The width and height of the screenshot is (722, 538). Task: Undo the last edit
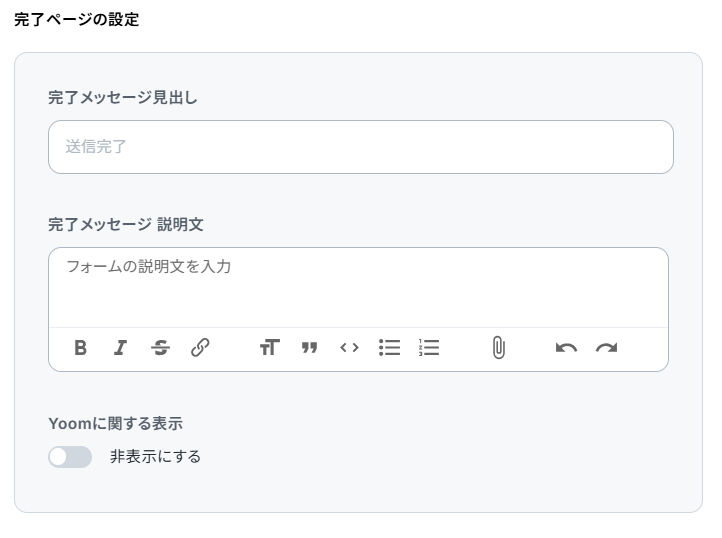566,348
